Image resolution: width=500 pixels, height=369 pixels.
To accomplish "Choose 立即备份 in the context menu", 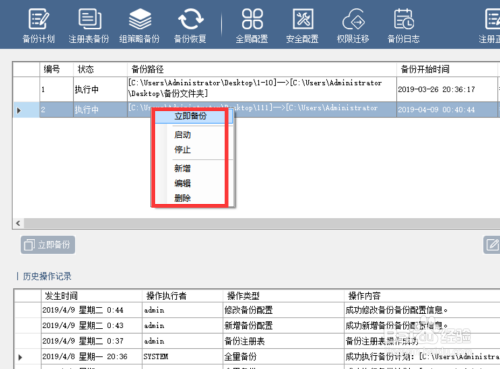I will 190,116.
